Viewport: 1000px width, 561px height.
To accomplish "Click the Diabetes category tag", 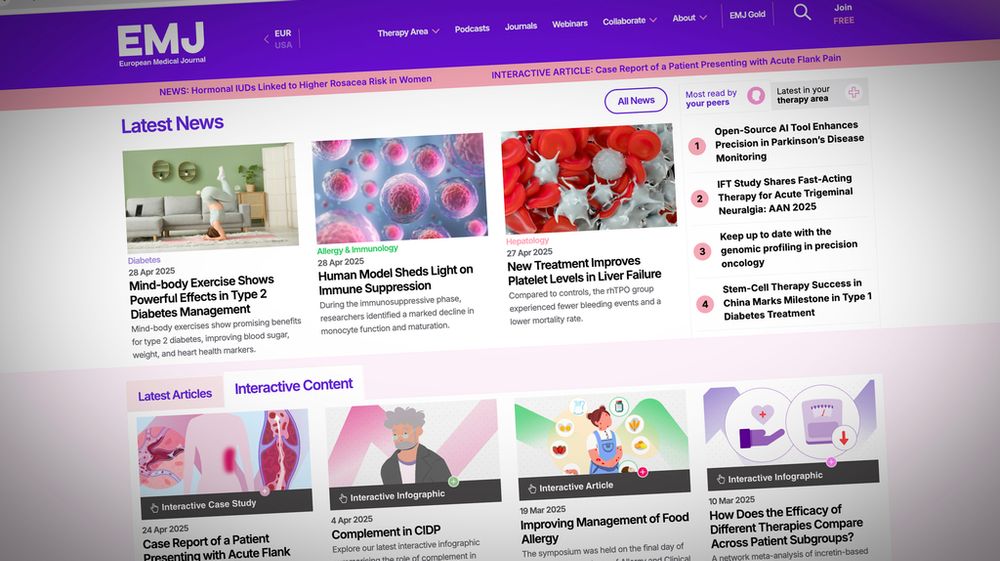I will click(144, 260).
